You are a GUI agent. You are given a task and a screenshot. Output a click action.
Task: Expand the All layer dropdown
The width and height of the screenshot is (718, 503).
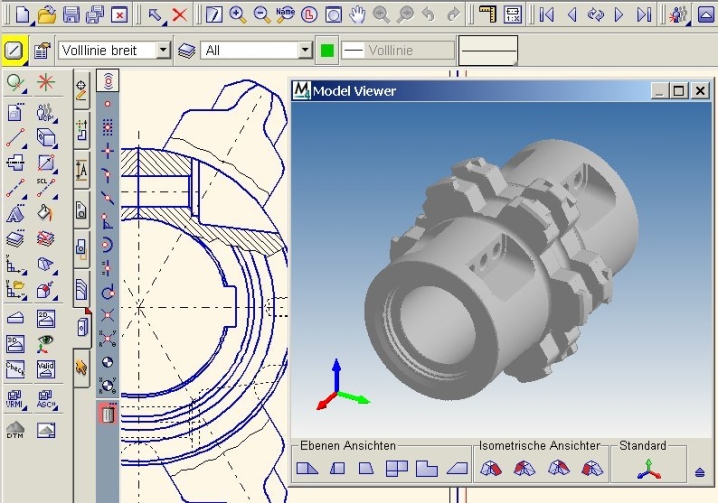305,50
